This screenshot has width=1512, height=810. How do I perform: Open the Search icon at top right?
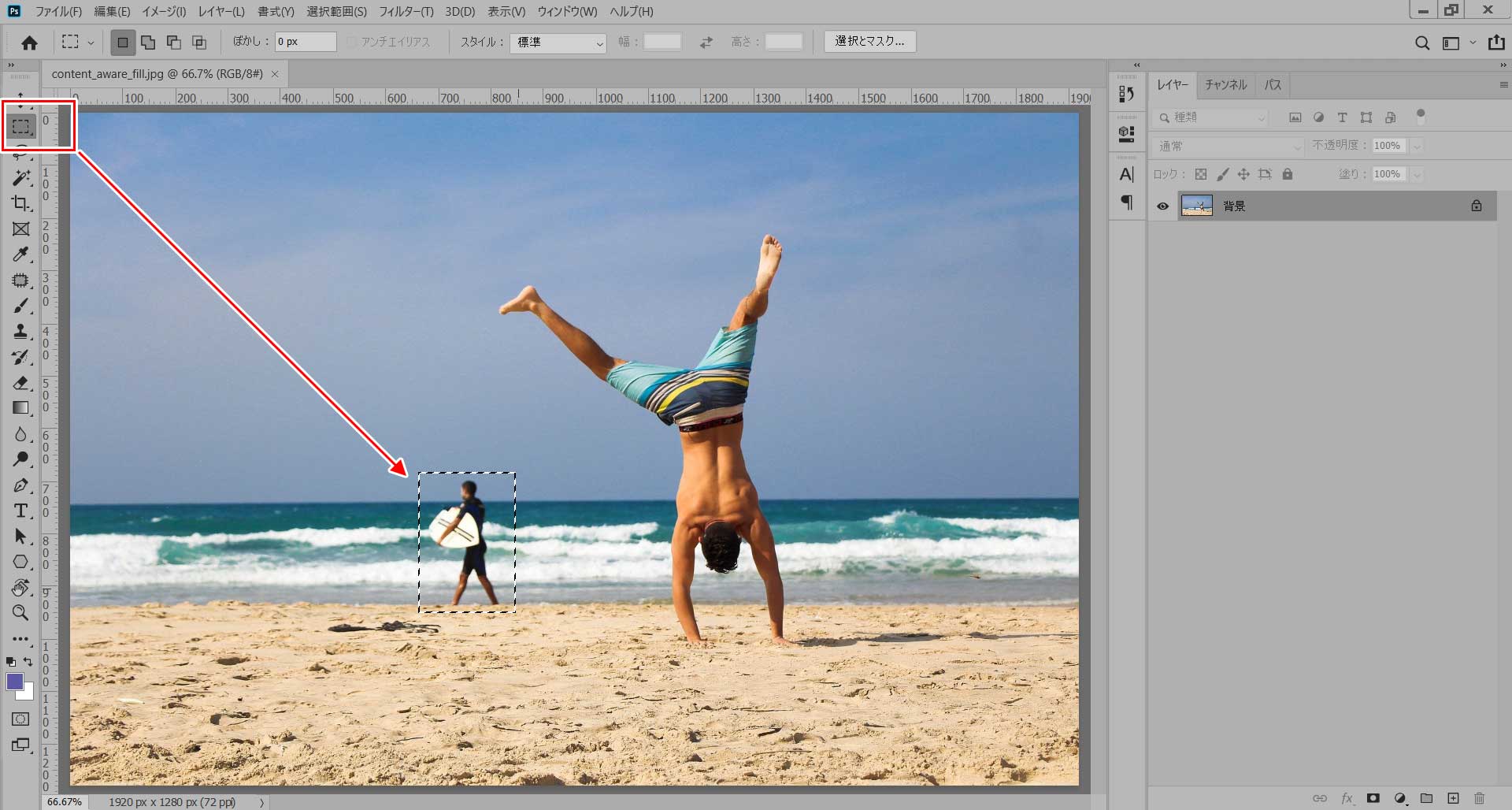1422,43
